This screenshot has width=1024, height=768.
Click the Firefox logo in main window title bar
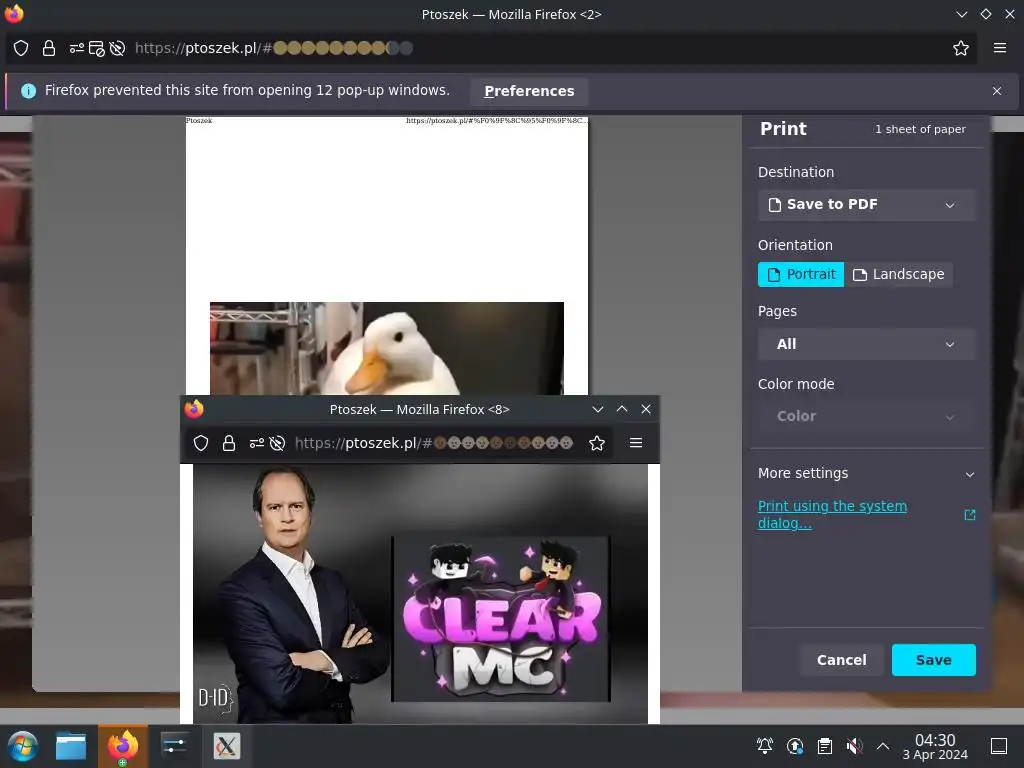[x=14, y=14]
